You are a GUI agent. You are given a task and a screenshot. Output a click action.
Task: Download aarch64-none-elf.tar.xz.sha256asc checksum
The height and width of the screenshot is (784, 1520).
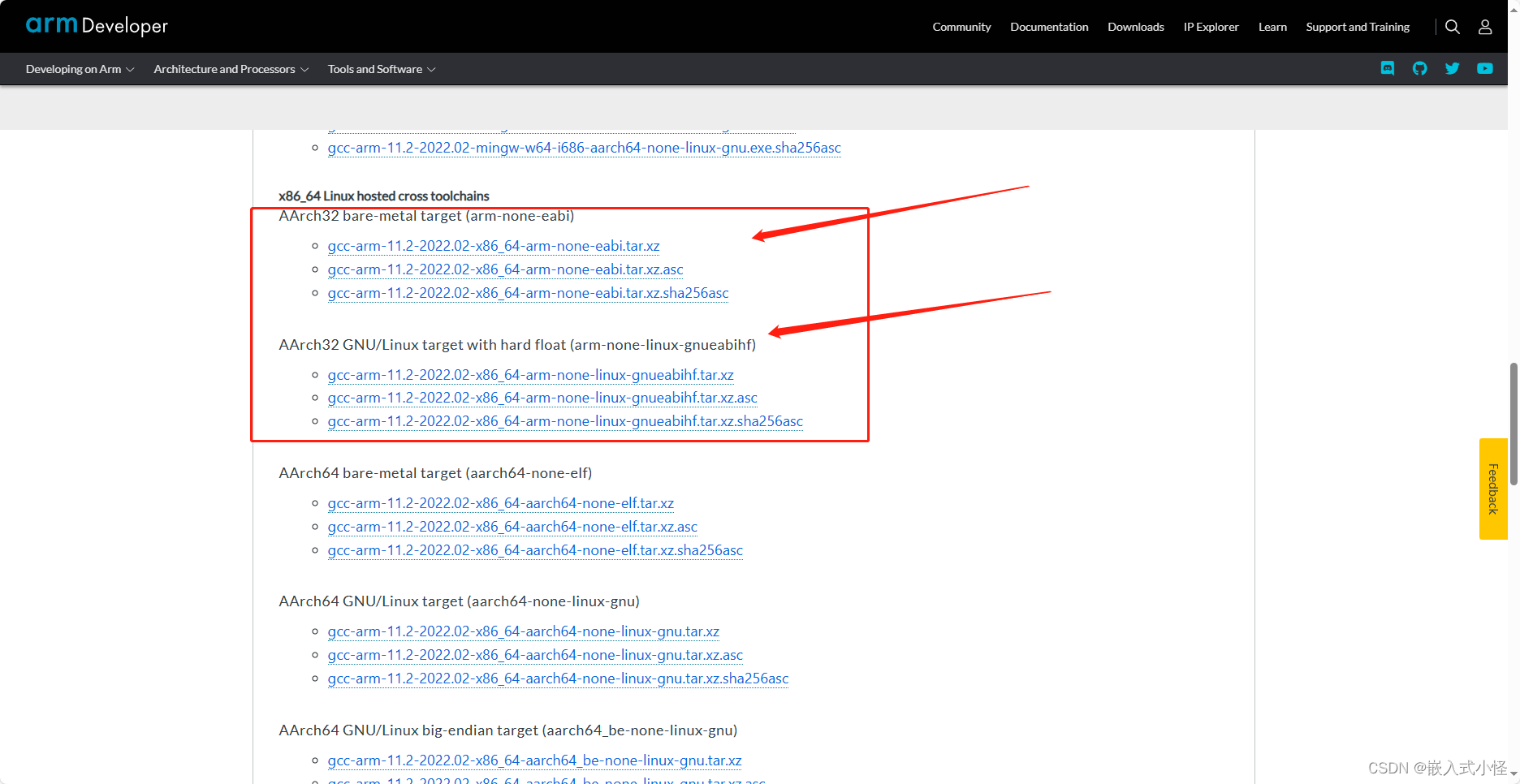[535, 550]
